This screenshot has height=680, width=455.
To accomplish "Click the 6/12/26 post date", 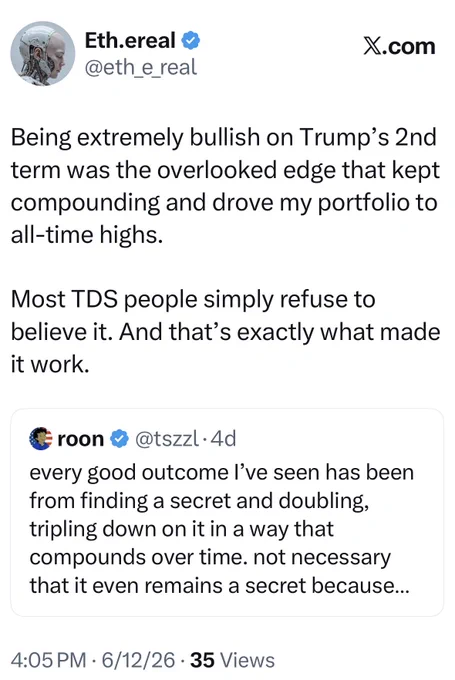I will click(x=138, y=660).
